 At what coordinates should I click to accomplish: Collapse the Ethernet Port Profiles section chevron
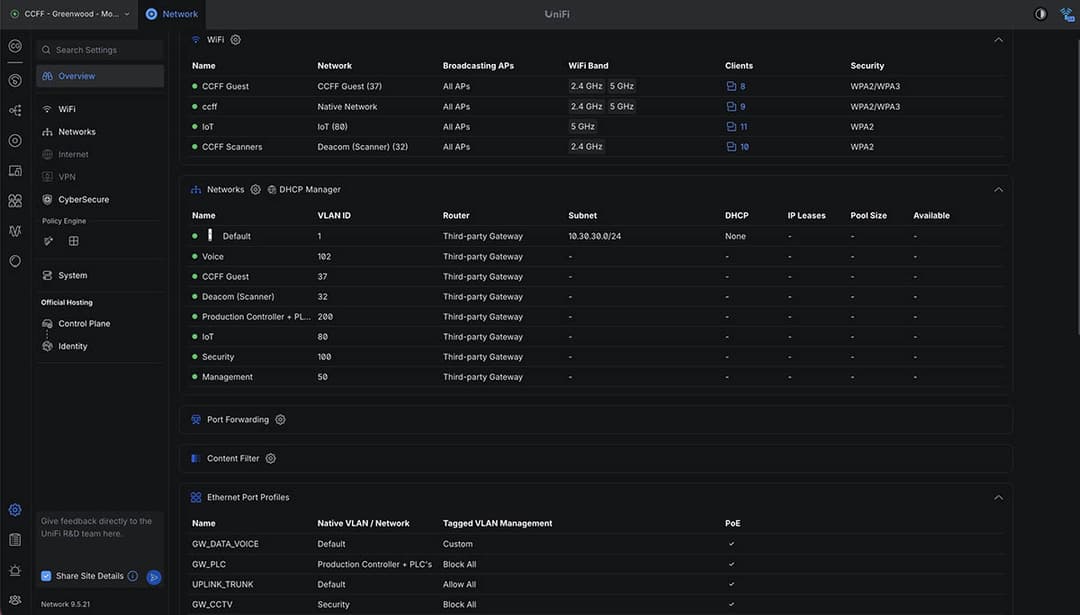point(998,497)
